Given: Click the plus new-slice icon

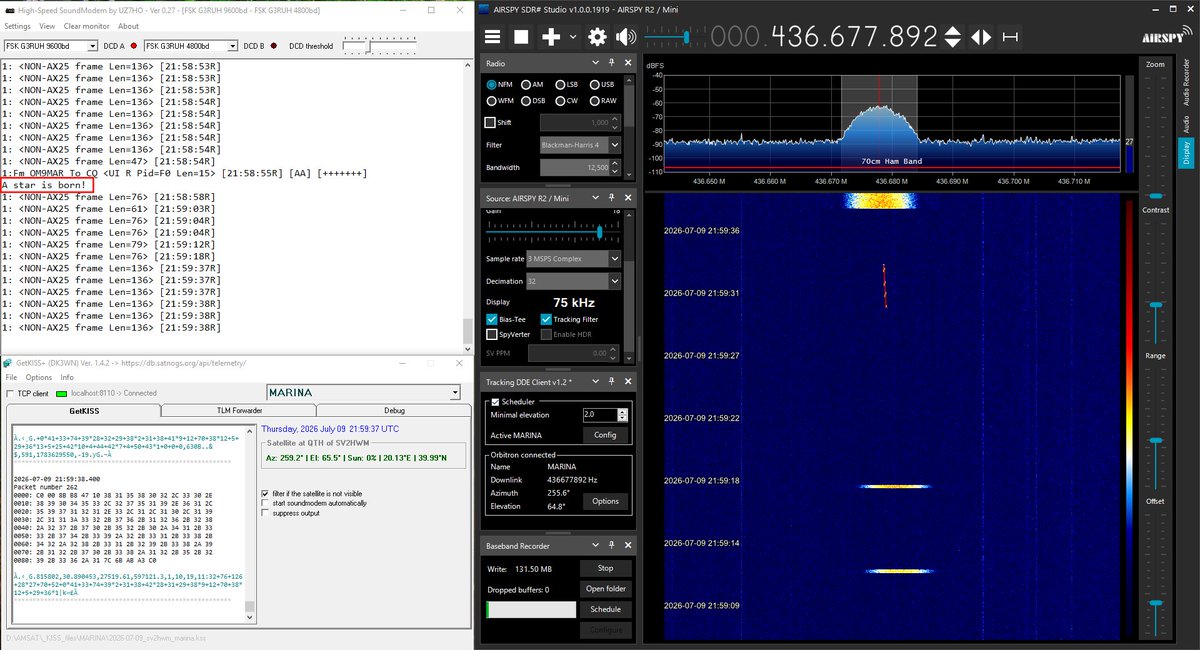Looking at the screenshot, I should click(551, 37).
